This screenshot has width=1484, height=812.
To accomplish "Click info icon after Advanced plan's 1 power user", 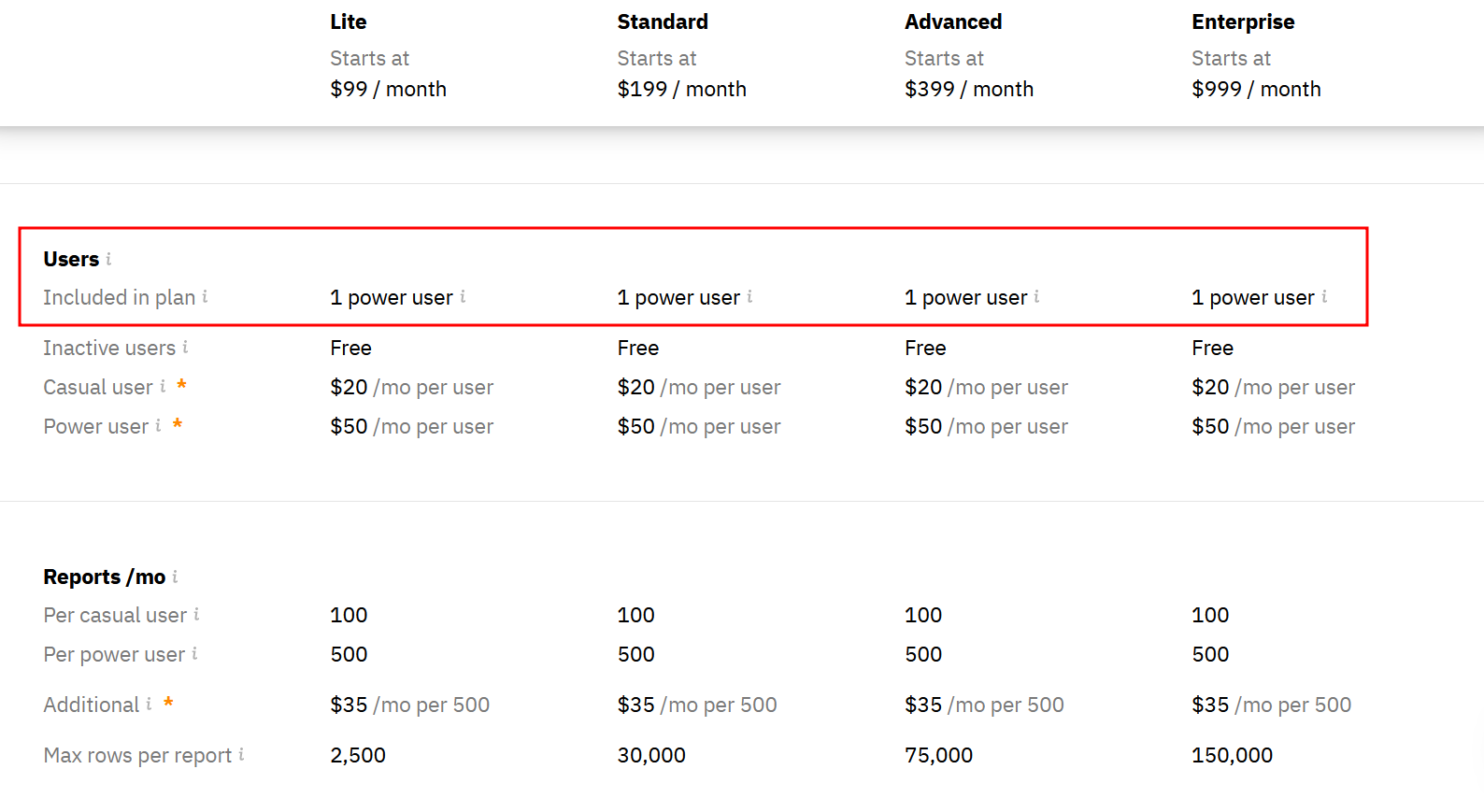I will click(x=1036, y=296).
